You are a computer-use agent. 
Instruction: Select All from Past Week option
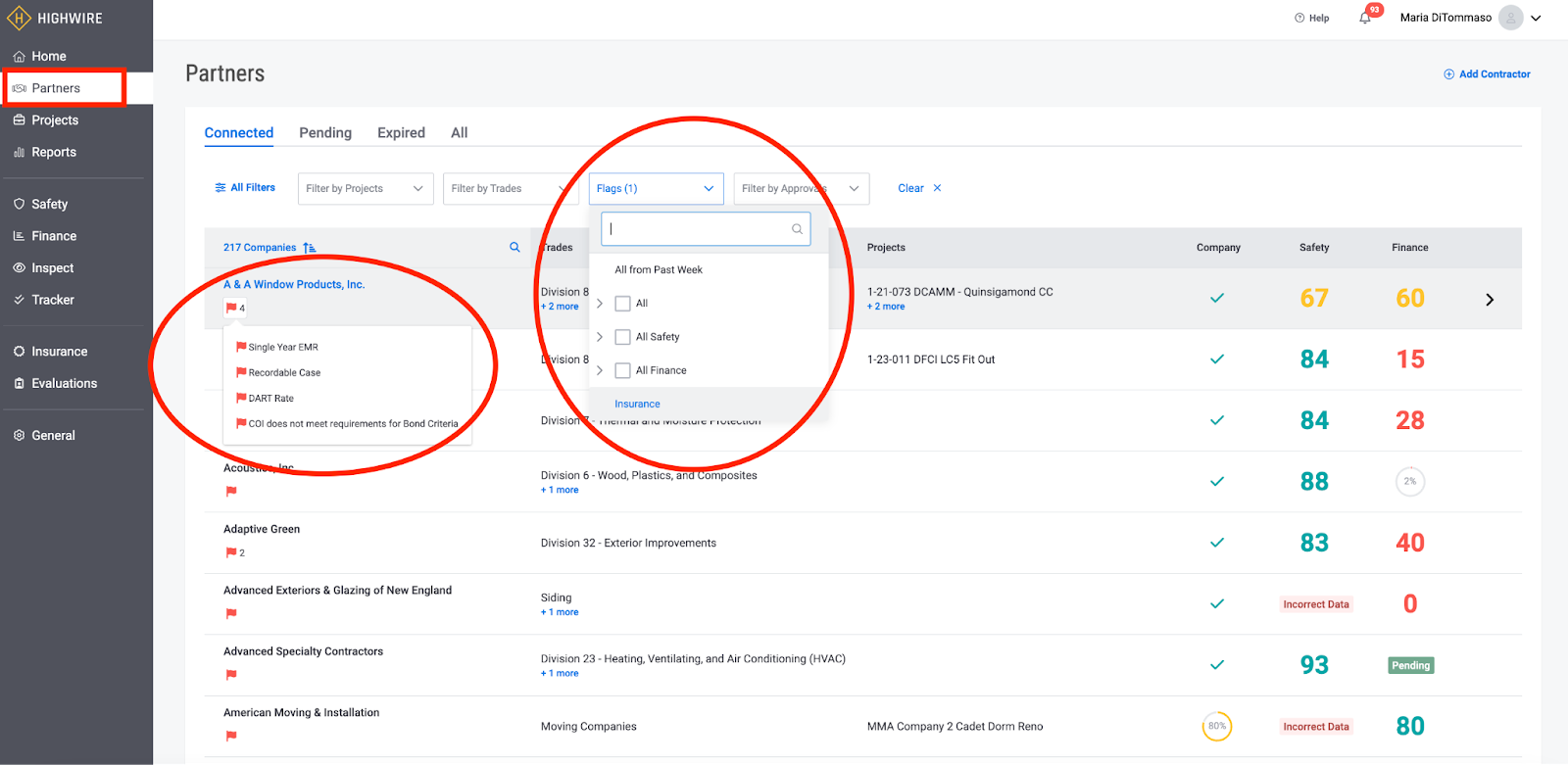[x=659, y=270]
